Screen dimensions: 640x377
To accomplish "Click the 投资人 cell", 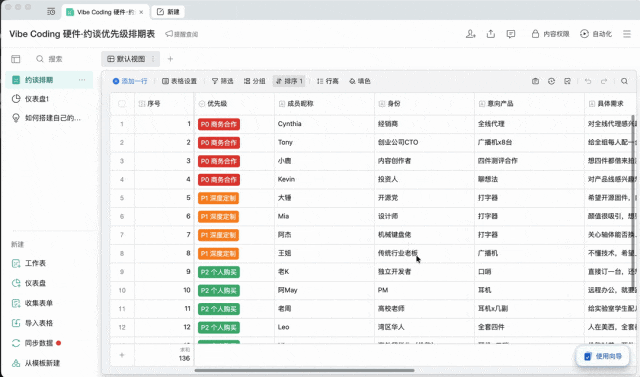I will point(424,180).
